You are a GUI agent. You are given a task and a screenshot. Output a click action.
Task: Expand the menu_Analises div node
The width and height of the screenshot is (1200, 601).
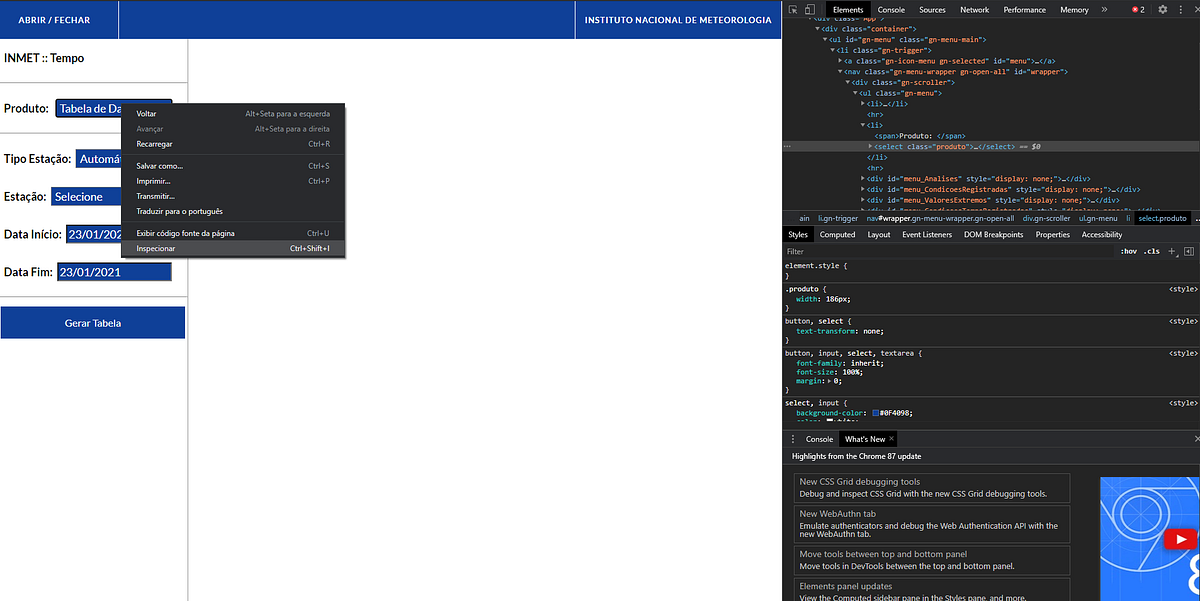[x=863, y=178]
